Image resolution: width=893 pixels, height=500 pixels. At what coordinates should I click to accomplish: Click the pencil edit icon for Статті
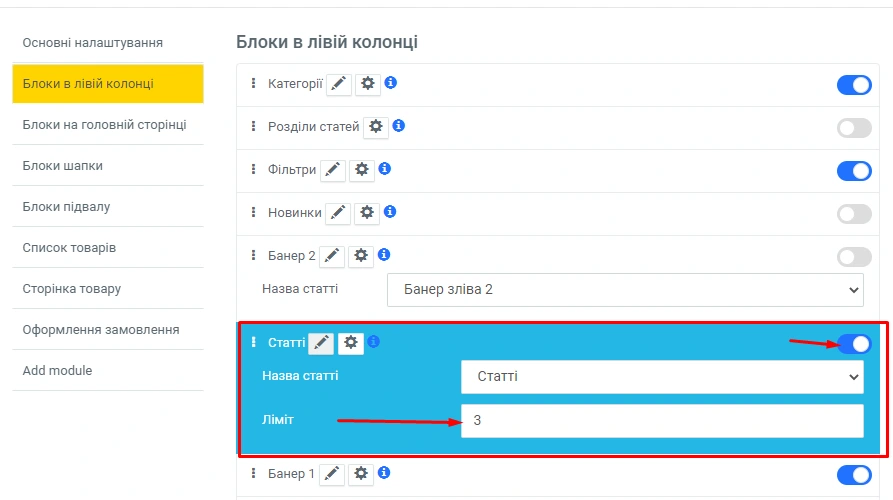(321, 343)
